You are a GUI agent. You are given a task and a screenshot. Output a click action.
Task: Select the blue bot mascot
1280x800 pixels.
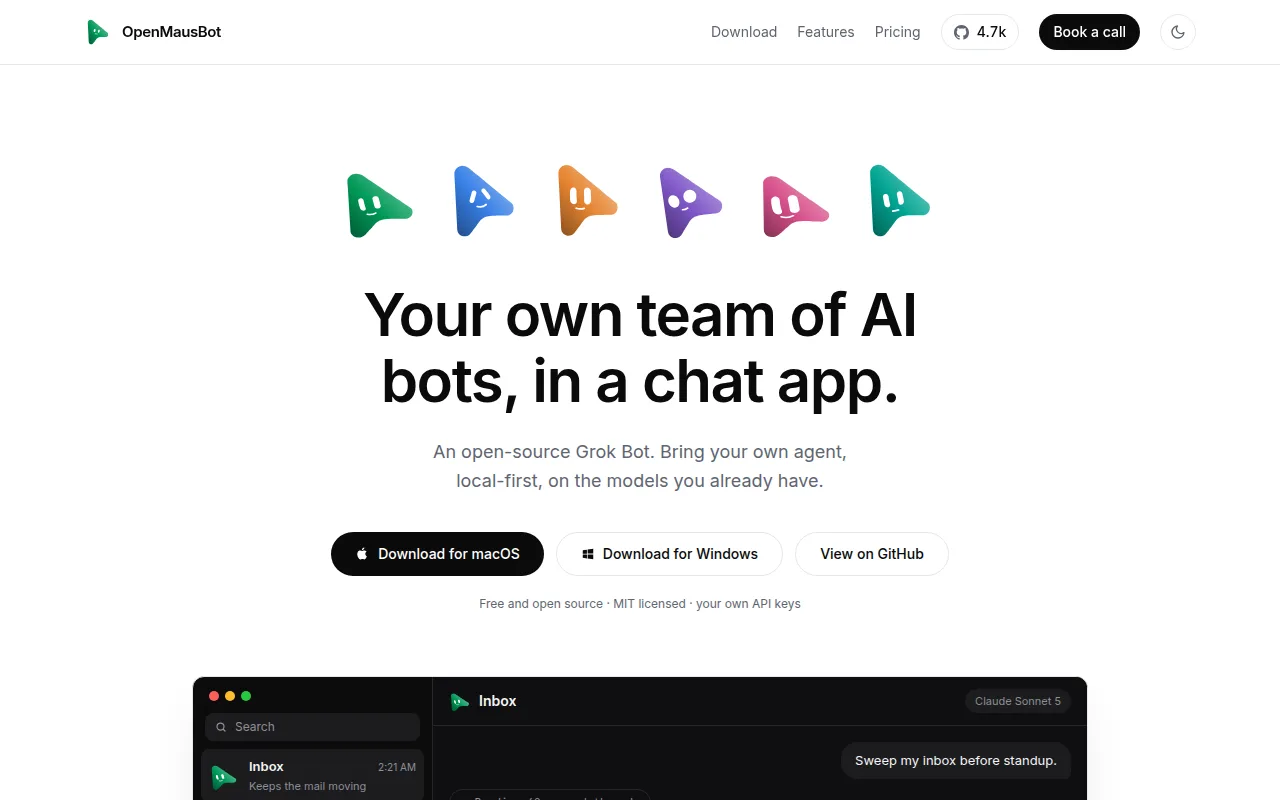click(x=483, y=201)
